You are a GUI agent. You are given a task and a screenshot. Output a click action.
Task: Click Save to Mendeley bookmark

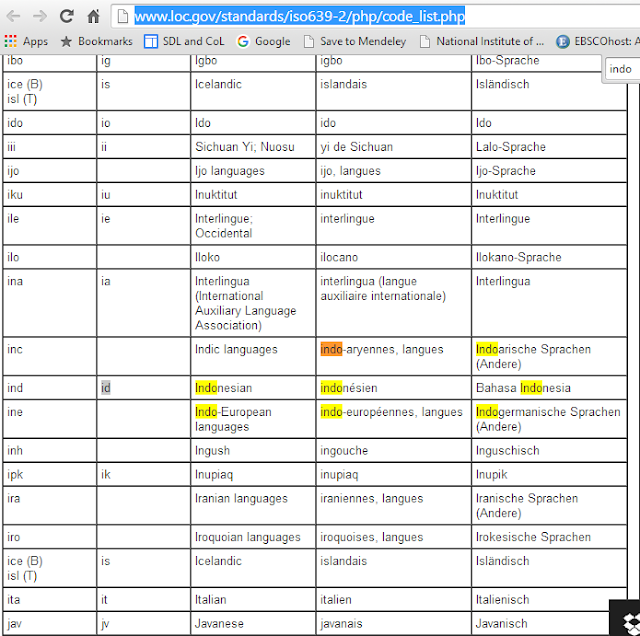[x=355, y=41]
